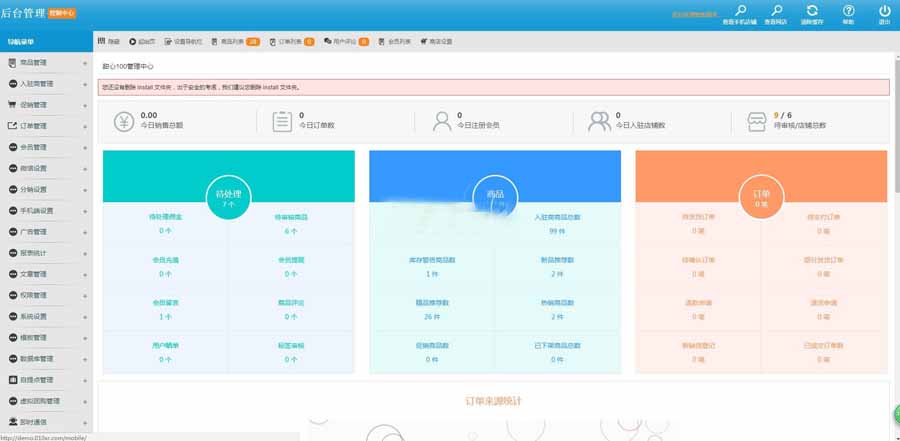This screenshot has width=900, height=441.
Task: Select 用户评论 in the shortcut toolbar
Action: 346,42
